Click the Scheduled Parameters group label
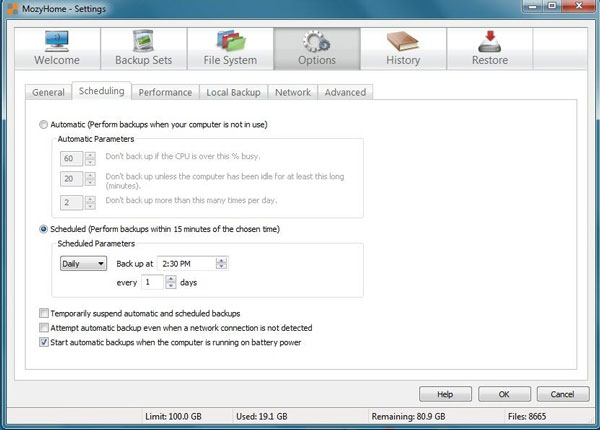 click(x=96, y=243)
